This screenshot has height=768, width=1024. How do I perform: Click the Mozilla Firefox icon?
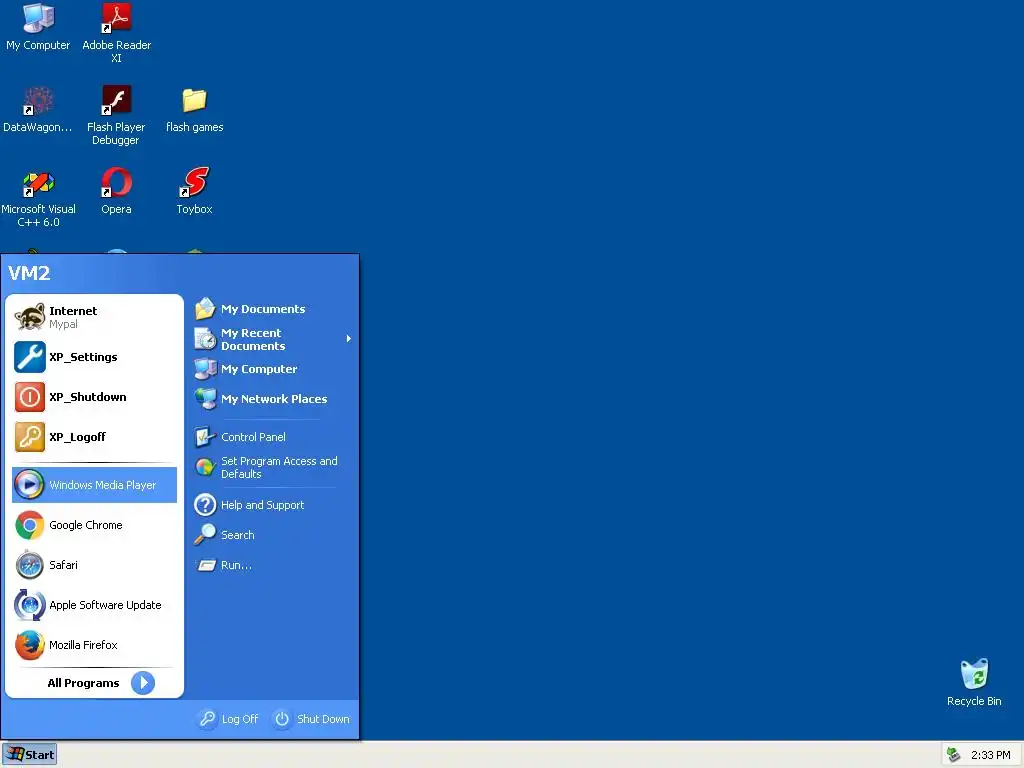[29, 645]
